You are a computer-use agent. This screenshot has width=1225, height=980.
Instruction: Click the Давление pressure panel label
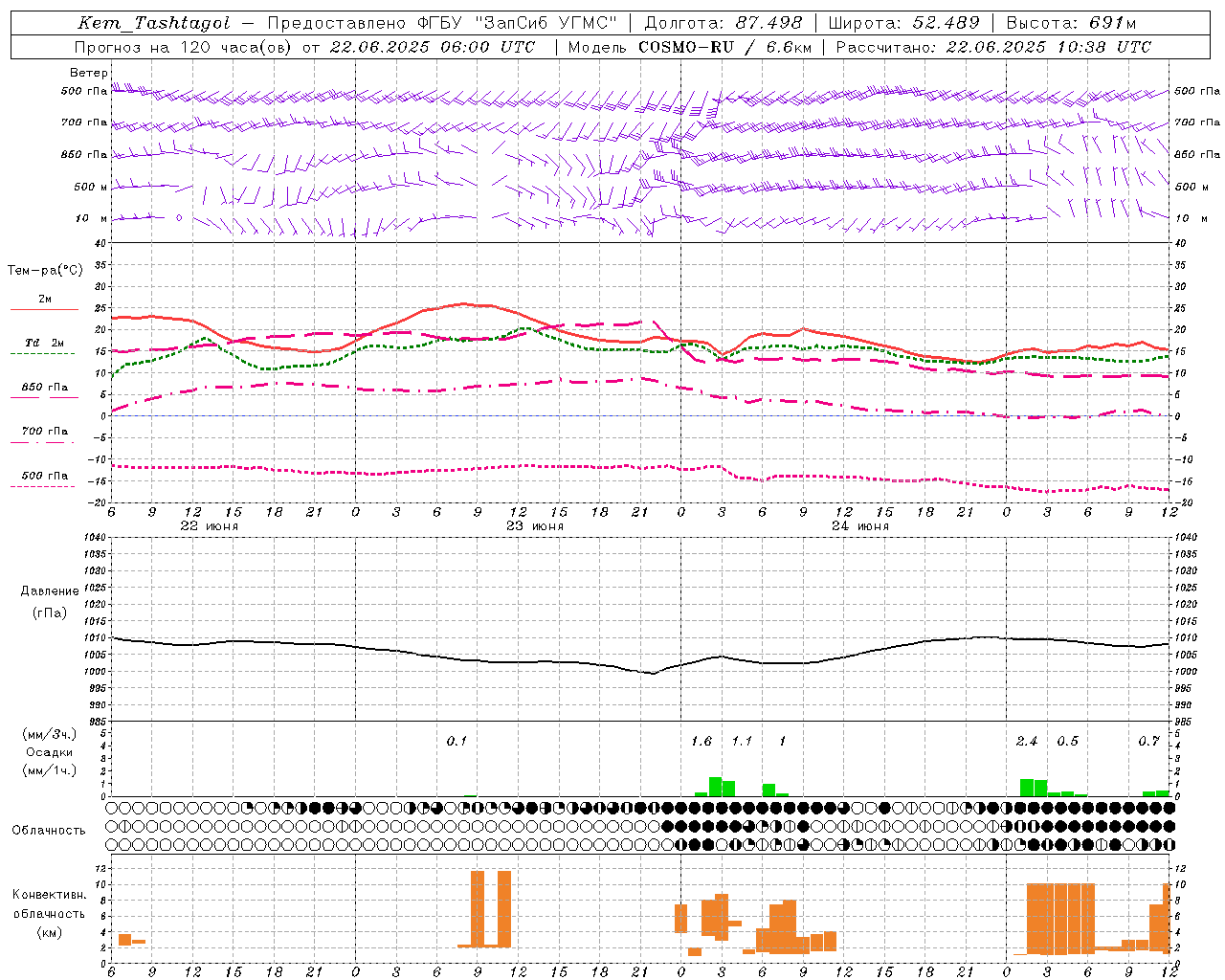(50, 591)
